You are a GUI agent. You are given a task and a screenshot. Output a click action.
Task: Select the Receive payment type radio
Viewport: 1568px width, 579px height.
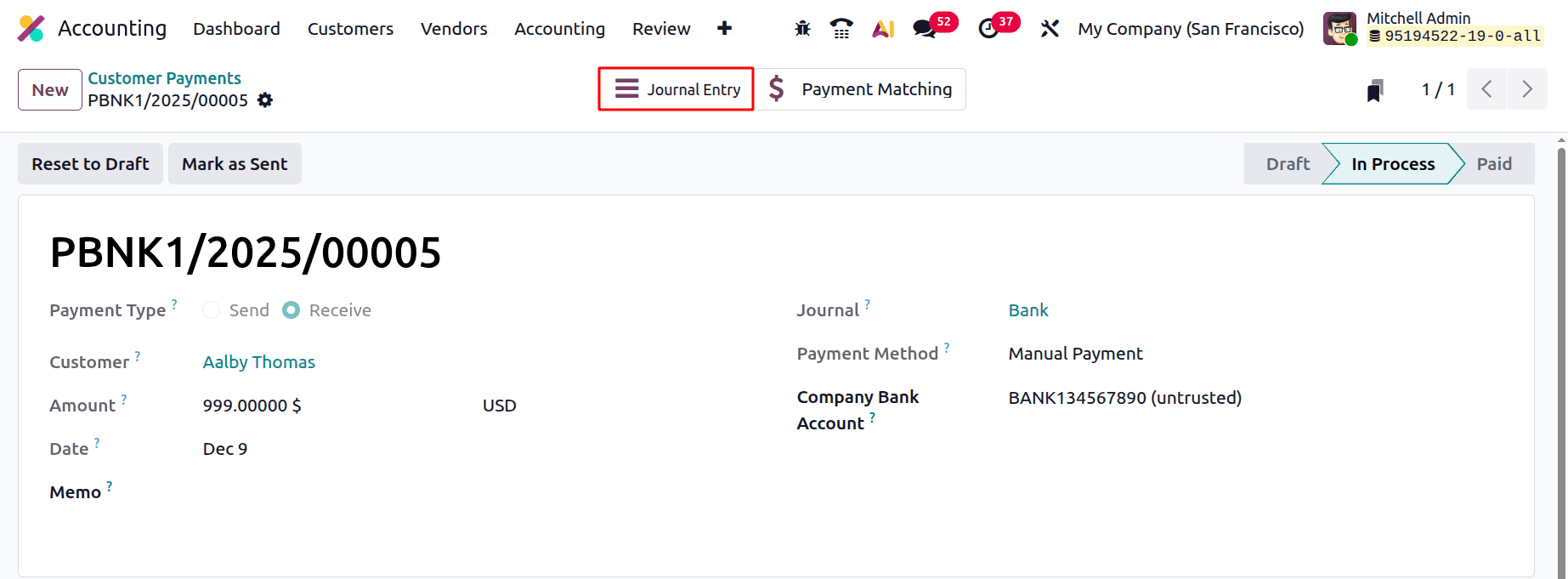[x=292, y=310]
